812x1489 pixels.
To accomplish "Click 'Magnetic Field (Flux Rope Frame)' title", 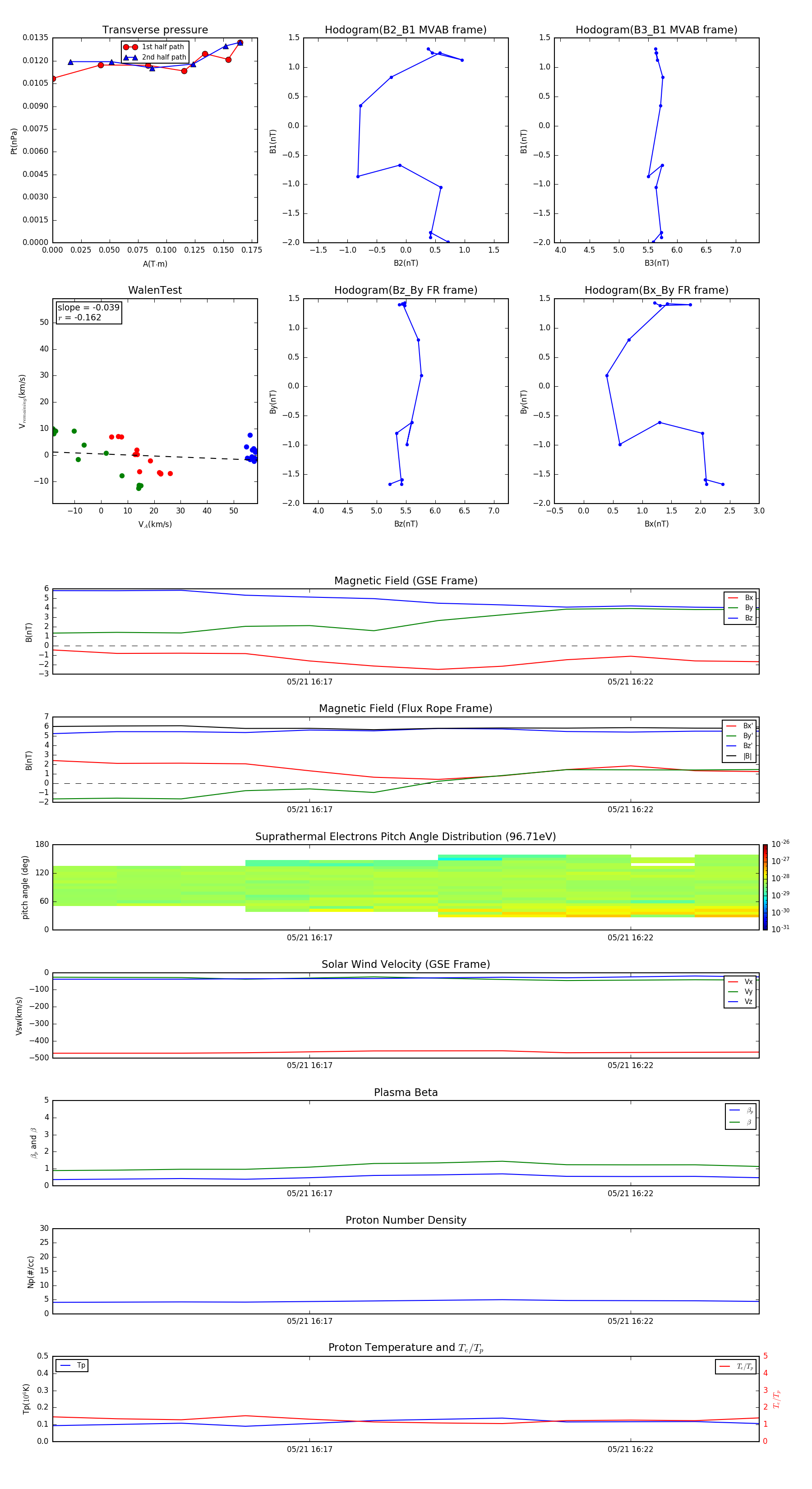I will point(406,709).
